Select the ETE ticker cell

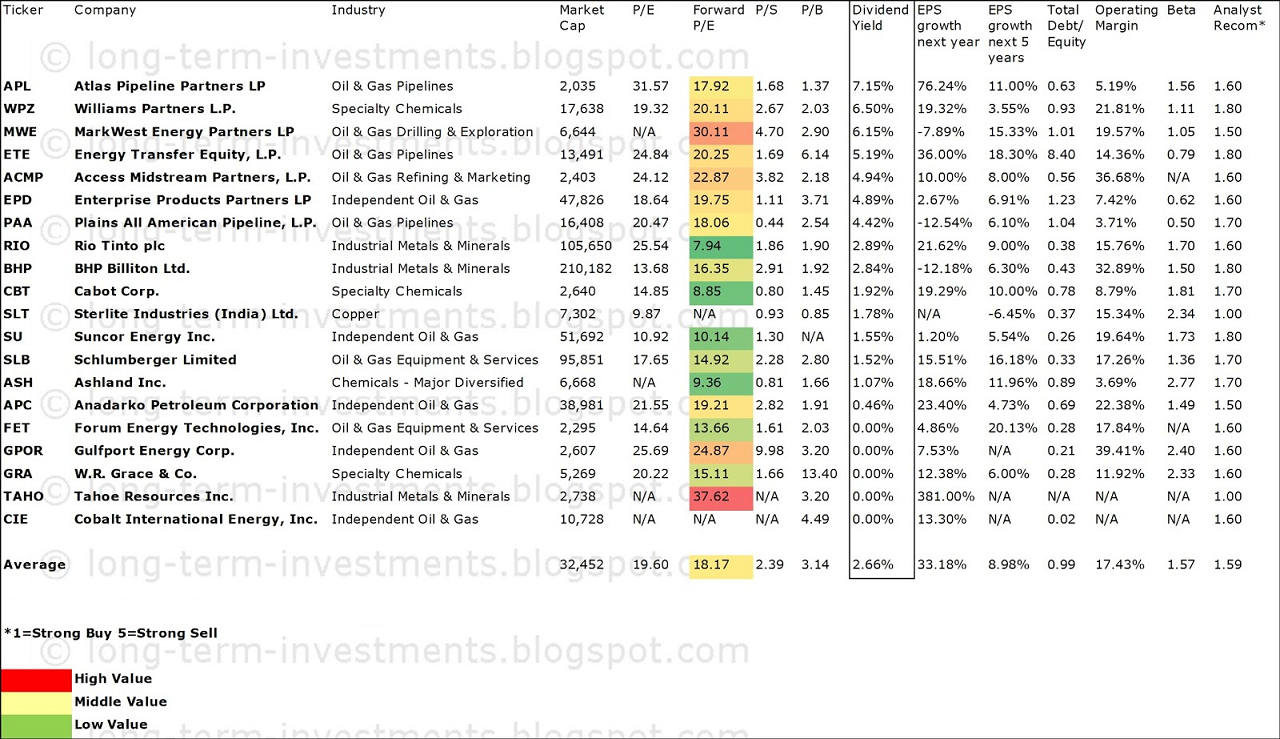tap(16, 154)
